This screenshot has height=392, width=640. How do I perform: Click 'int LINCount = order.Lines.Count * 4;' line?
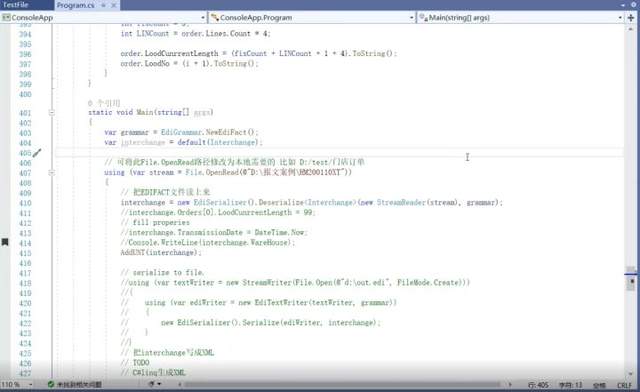pos(195,34)
